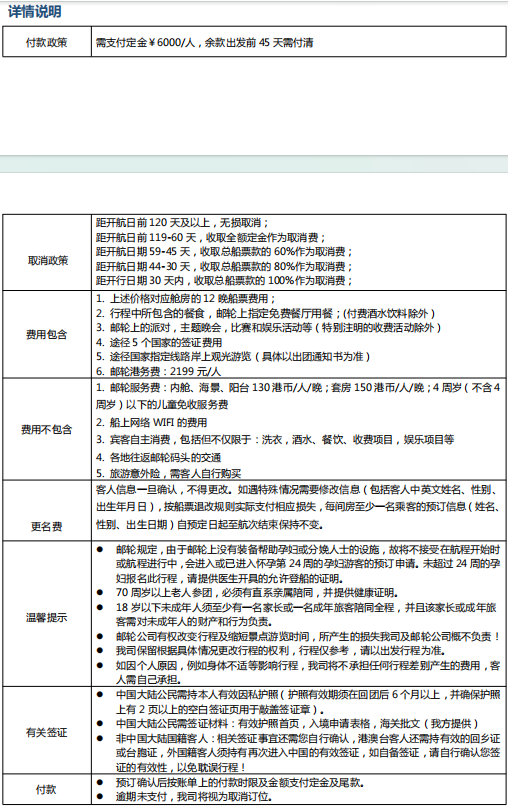508x810 pixels.
Task: Click the 12 晚船票费用 item
Action: (x=186, y=299)
